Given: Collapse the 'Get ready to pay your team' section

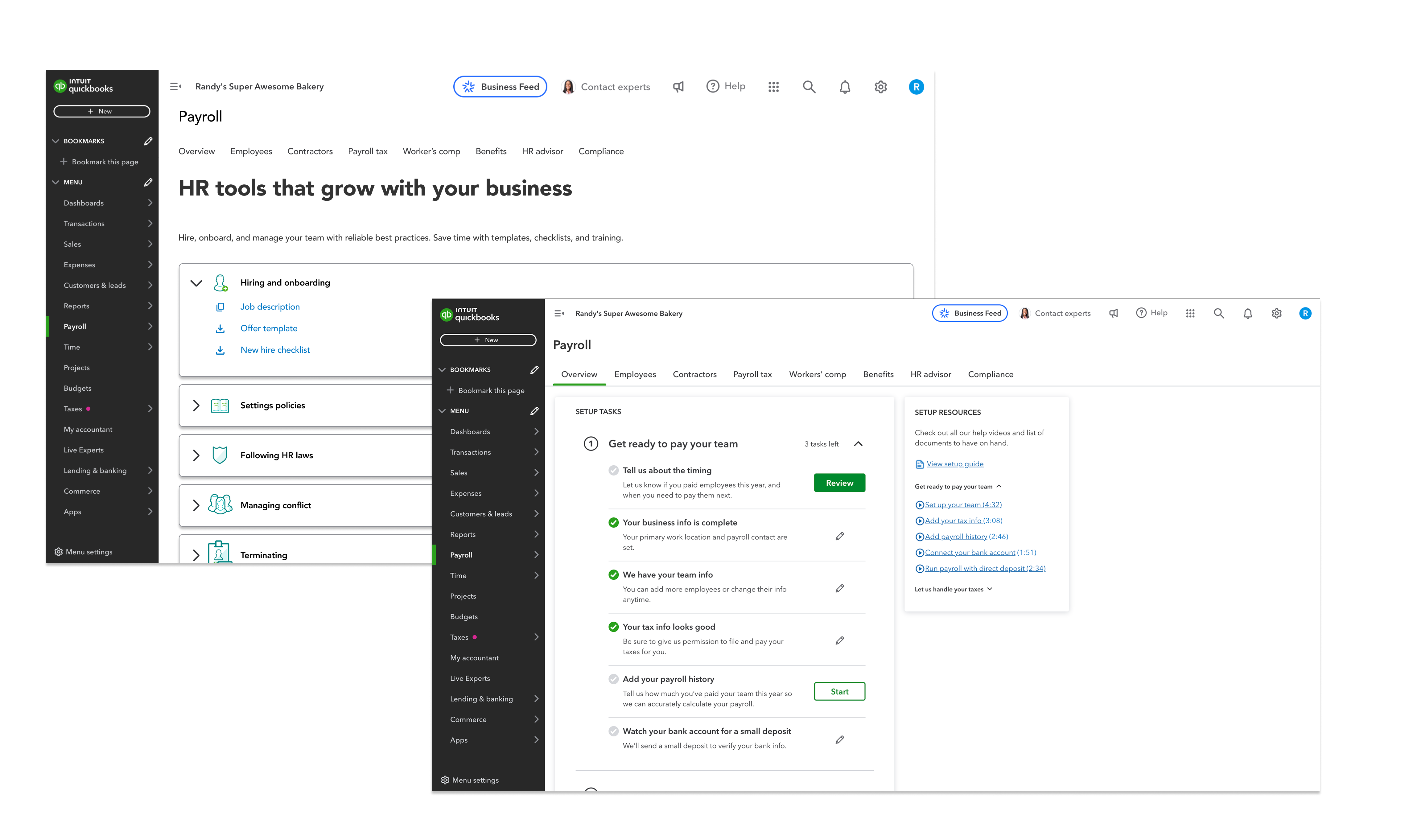Looking at the screenshot, I should 859,444.
